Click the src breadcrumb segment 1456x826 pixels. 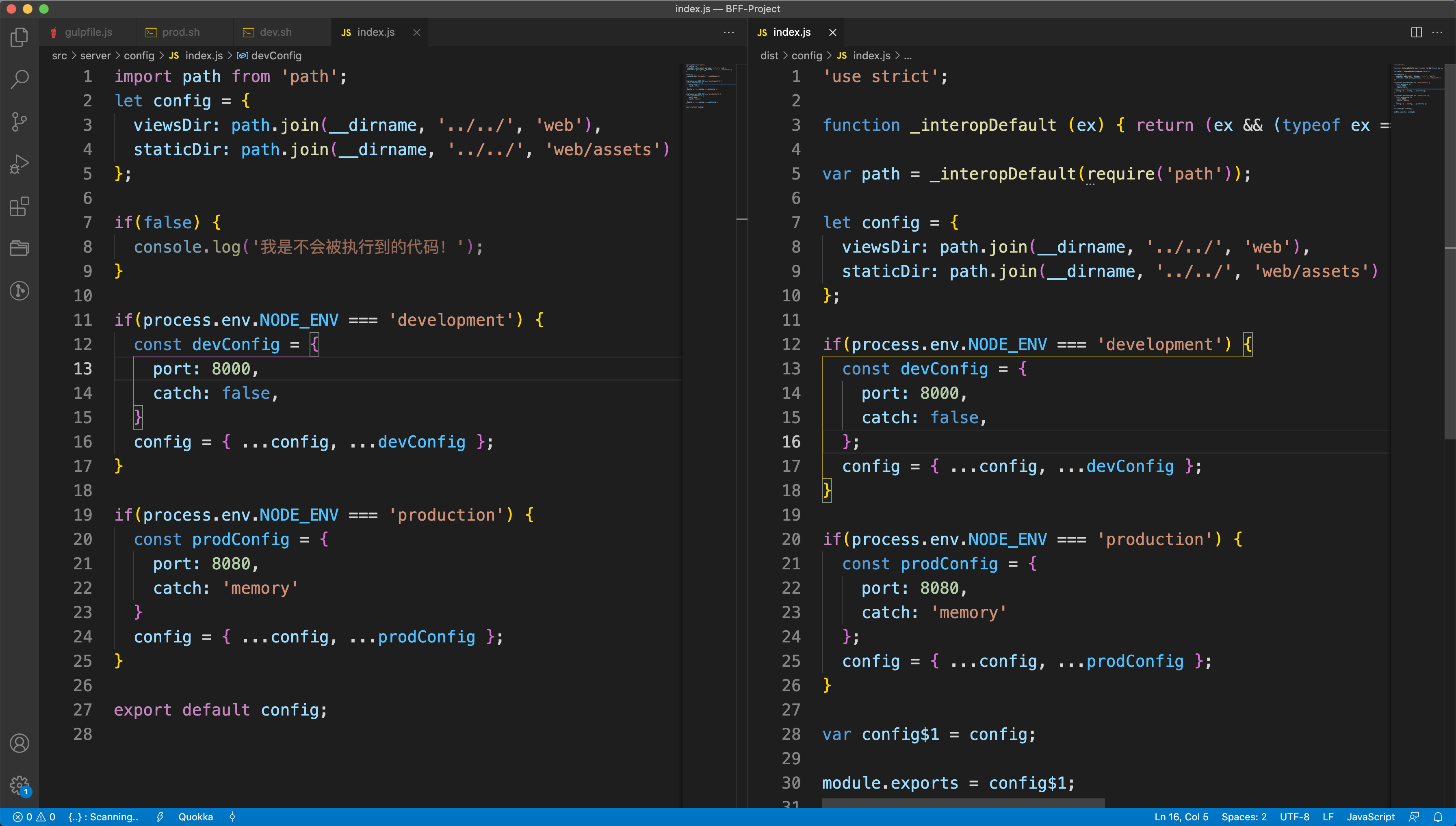pos(60,56)
